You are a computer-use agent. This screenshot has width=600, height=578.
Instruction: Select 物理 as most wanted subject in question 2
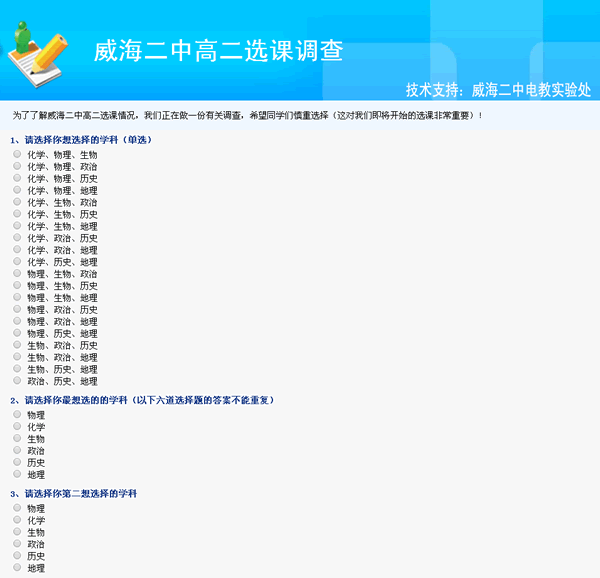tap(17, 414)
